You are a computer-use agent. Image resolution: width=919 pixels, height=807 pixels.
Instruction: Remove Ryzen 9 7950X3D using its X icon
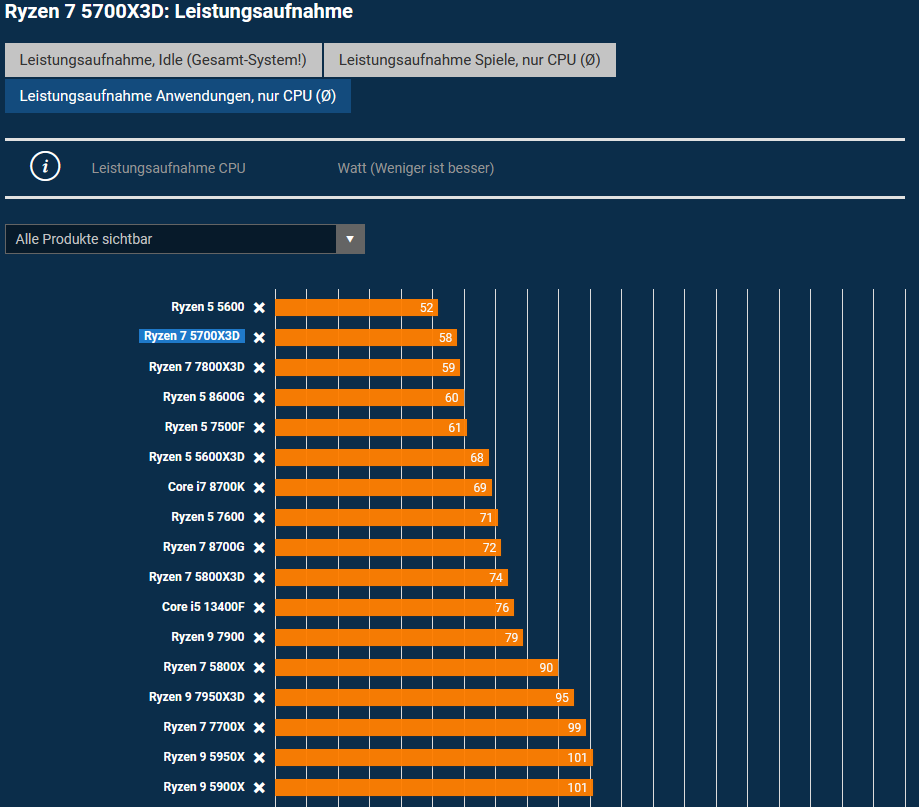pos(259,697)
